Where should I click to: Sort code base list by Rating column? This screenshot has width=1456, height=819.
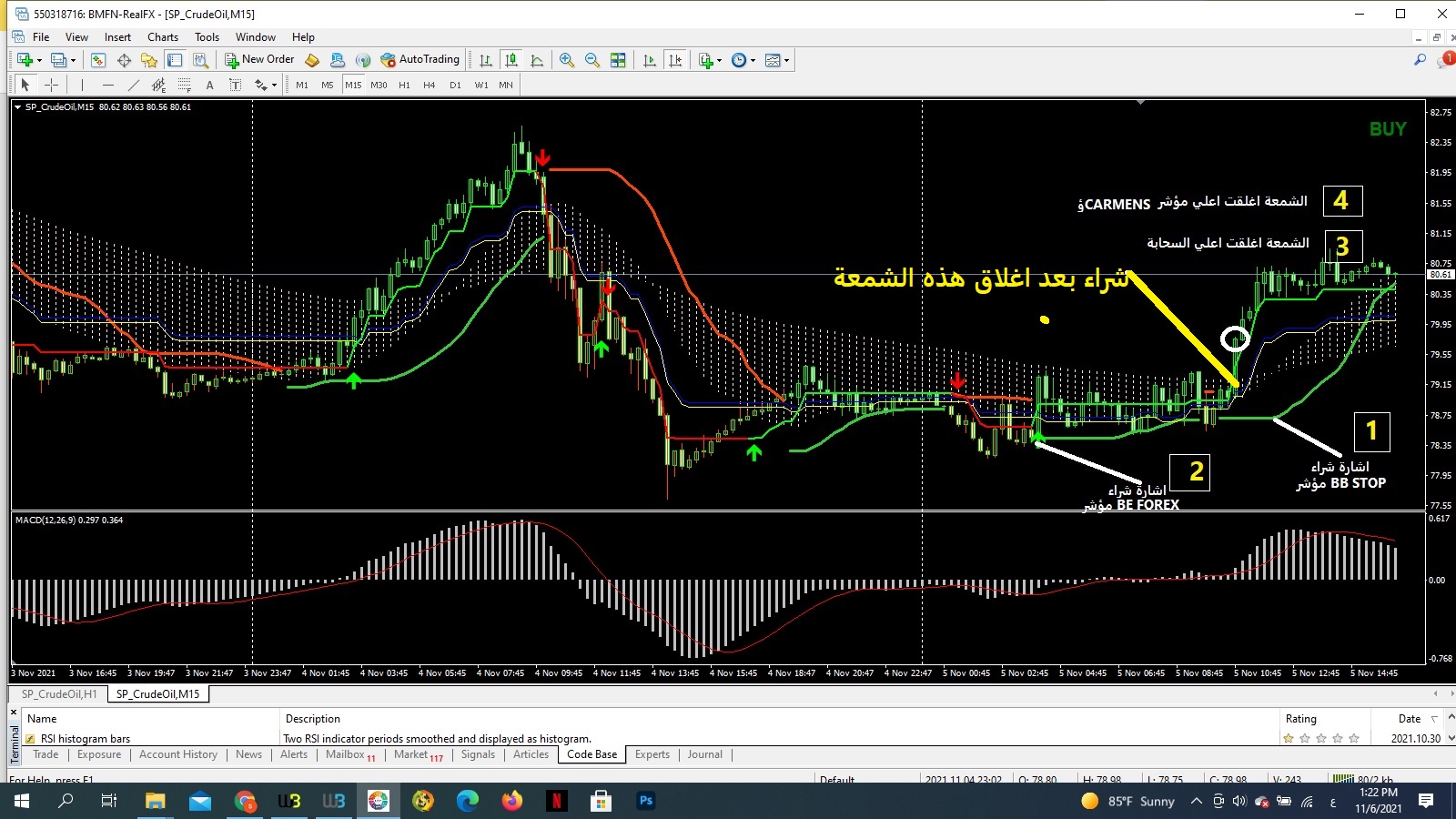[1300, 719]
